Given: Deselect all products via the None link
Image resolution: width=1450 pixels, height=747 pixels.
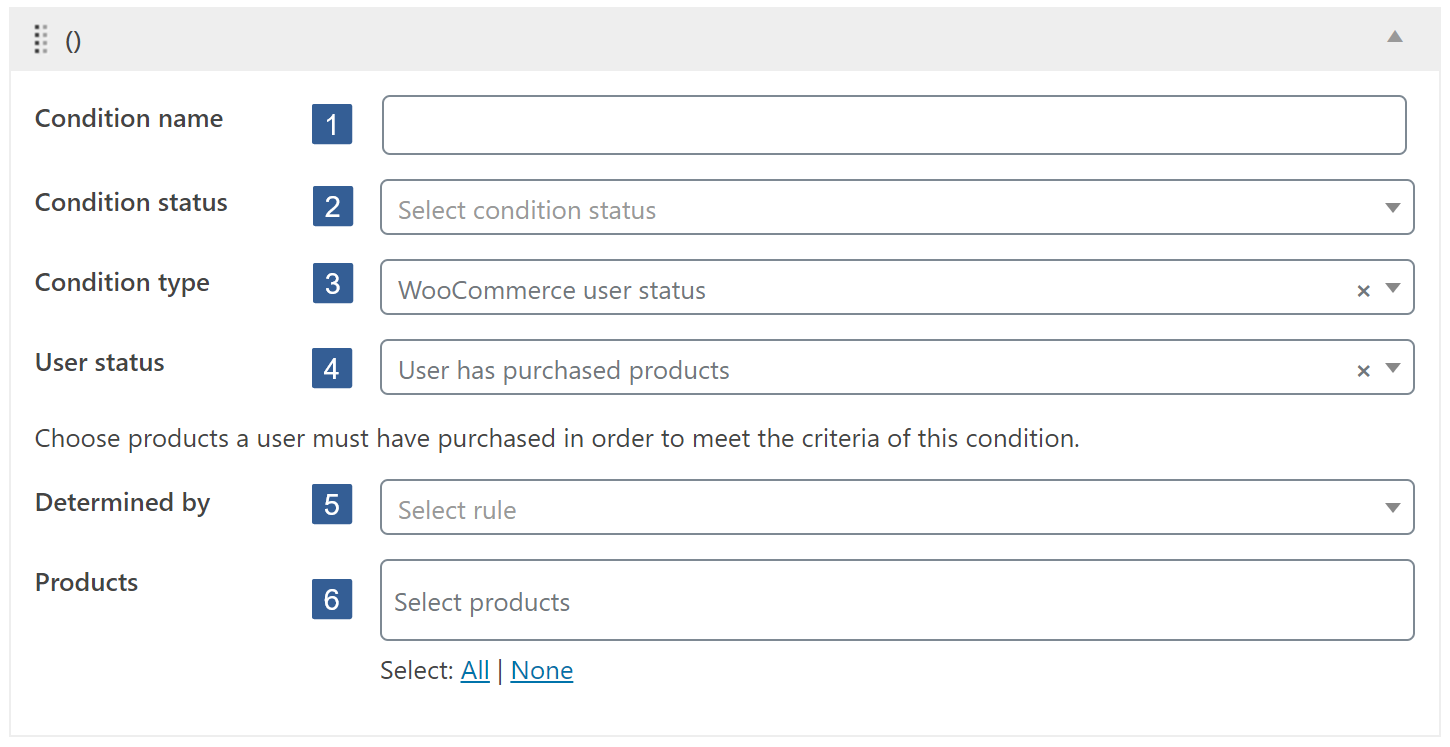Looking at the screenshot, I should pyautogui.click(x=541, y=670).
